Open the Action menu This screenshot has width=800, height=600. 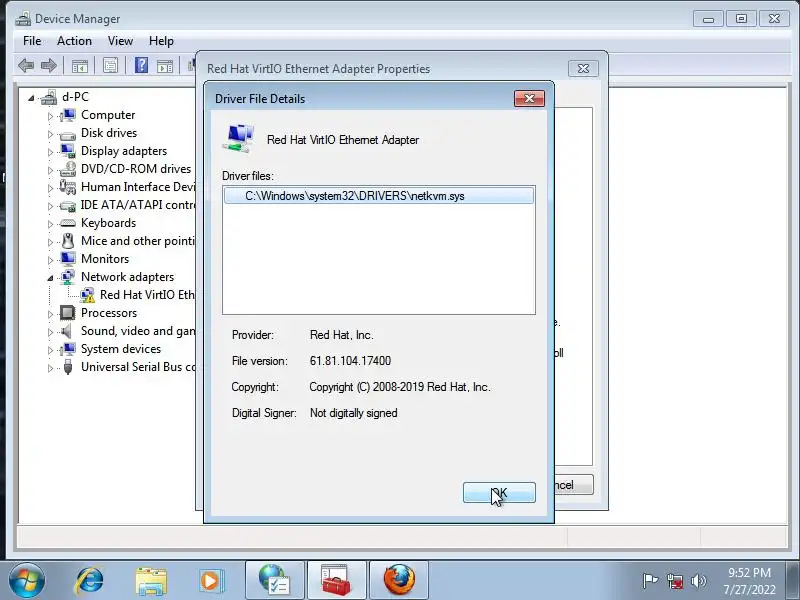pos(74,41)
